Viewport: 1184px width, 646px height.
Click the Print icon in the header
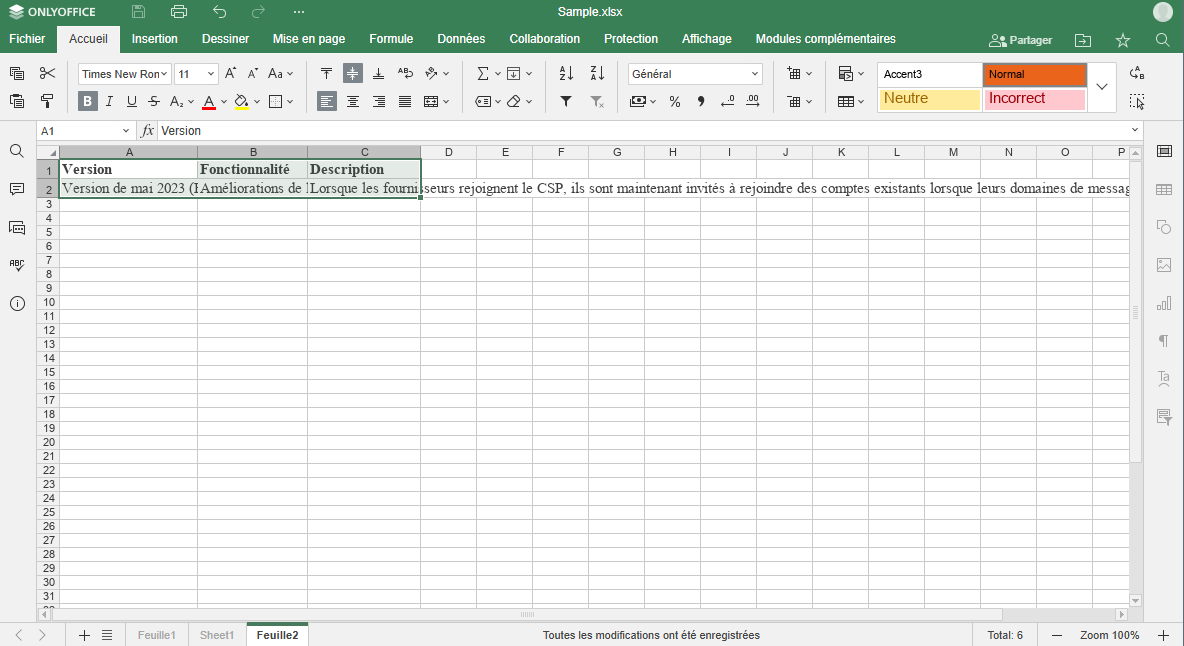pos(179,11)
